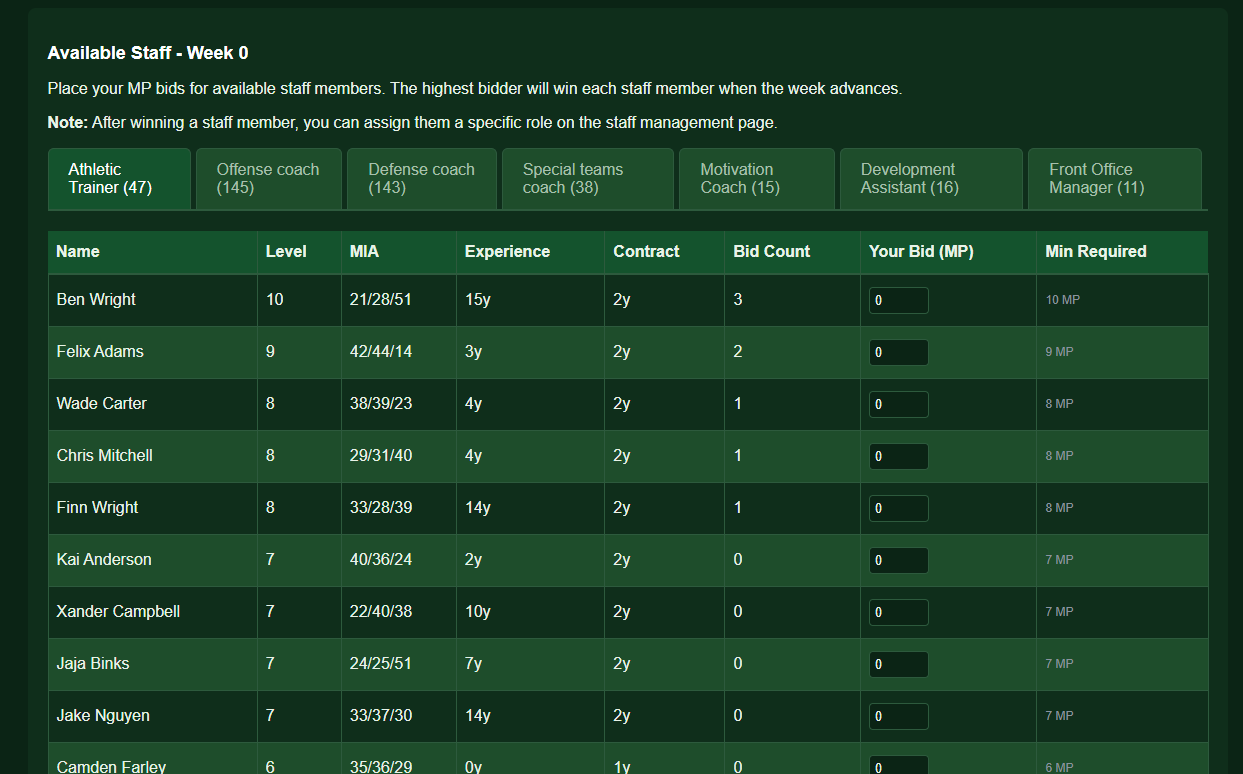Select the bid box for Finn Wright
Image resolution: width=1243 pixels, height=774 pixels.
point(898,509)
